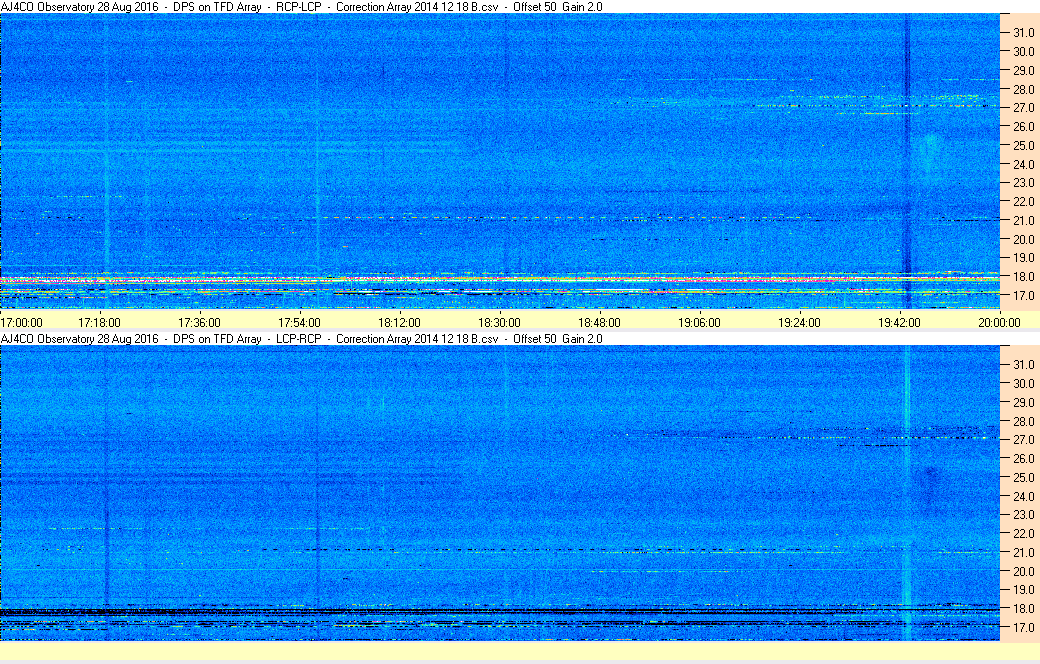Image resolution: width=1040 pixels, height=664 pixels.
Task: Select the 18:48:00 time axis label
Action: (x=600, y=323)
